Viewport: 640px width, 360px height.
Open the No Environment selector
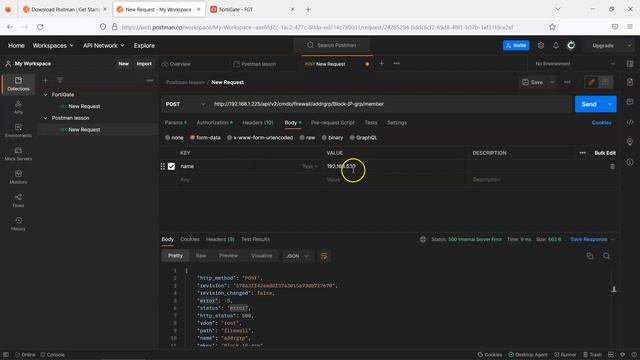pyautogui.click(x=575, y=64)
